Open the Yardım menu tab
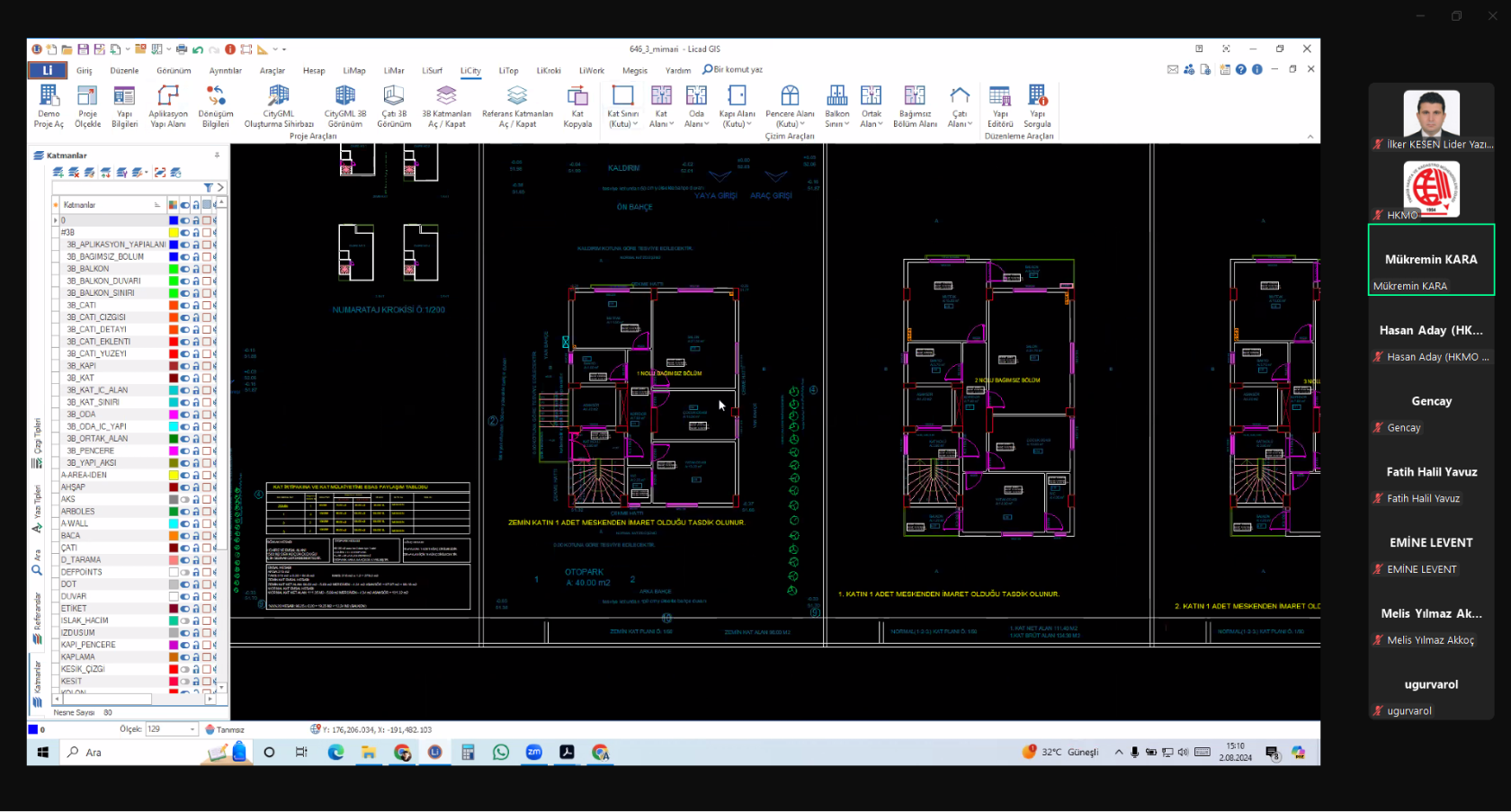 coord(678,70)
